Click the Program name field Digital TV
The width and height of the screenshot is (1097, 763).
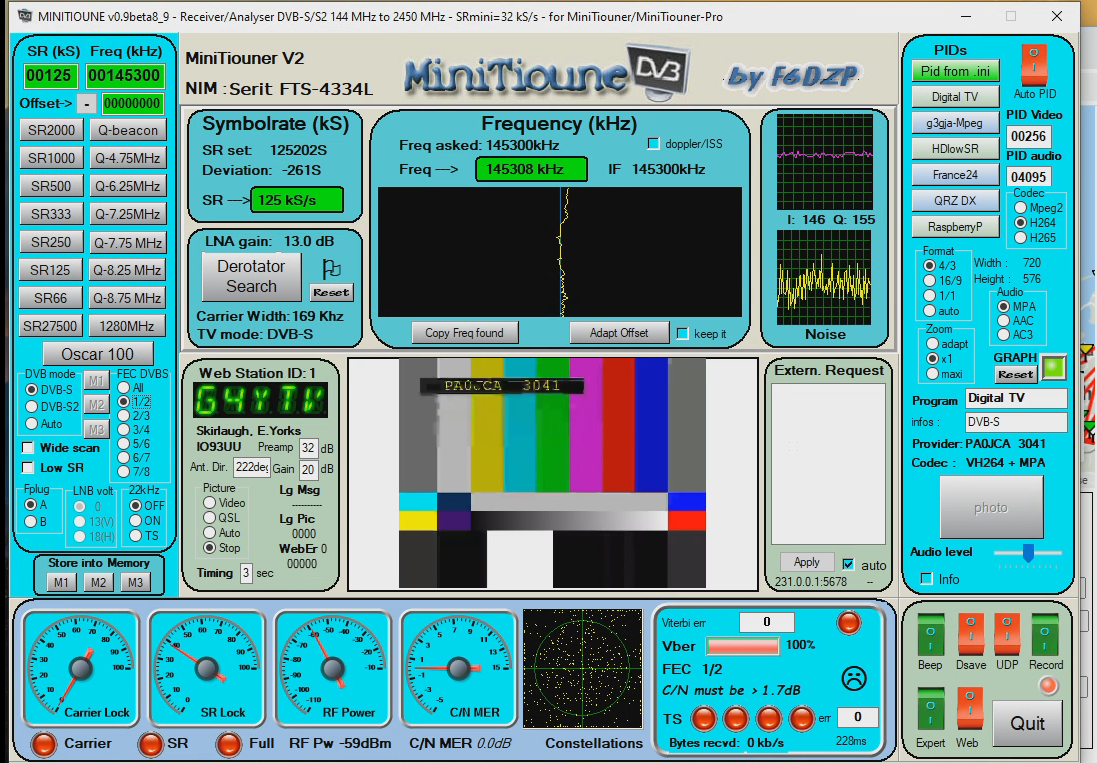click(x=1017, y=399)
